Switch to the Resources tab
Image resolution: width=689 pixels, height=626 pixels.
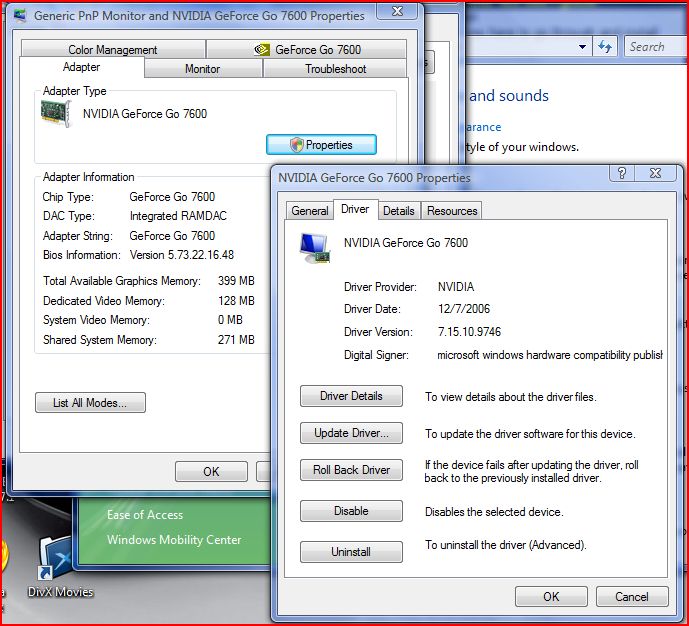(x=452, y=211)
